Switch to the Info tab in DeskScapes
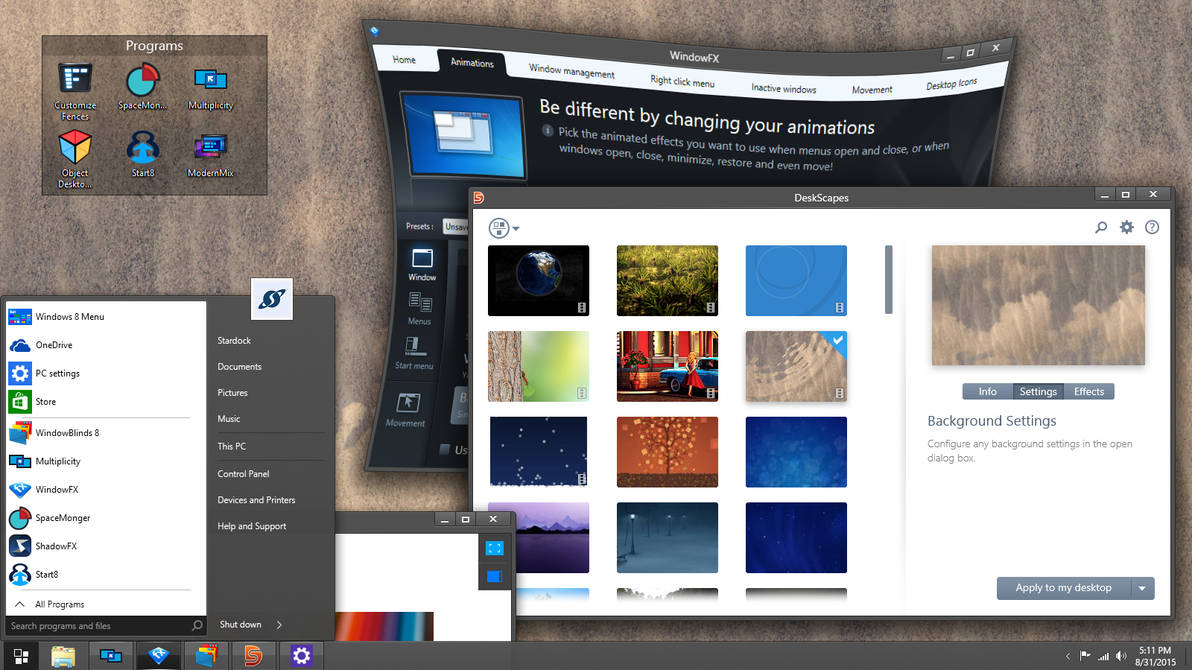Screen dimensions: 1192x670 click(988, 392)
